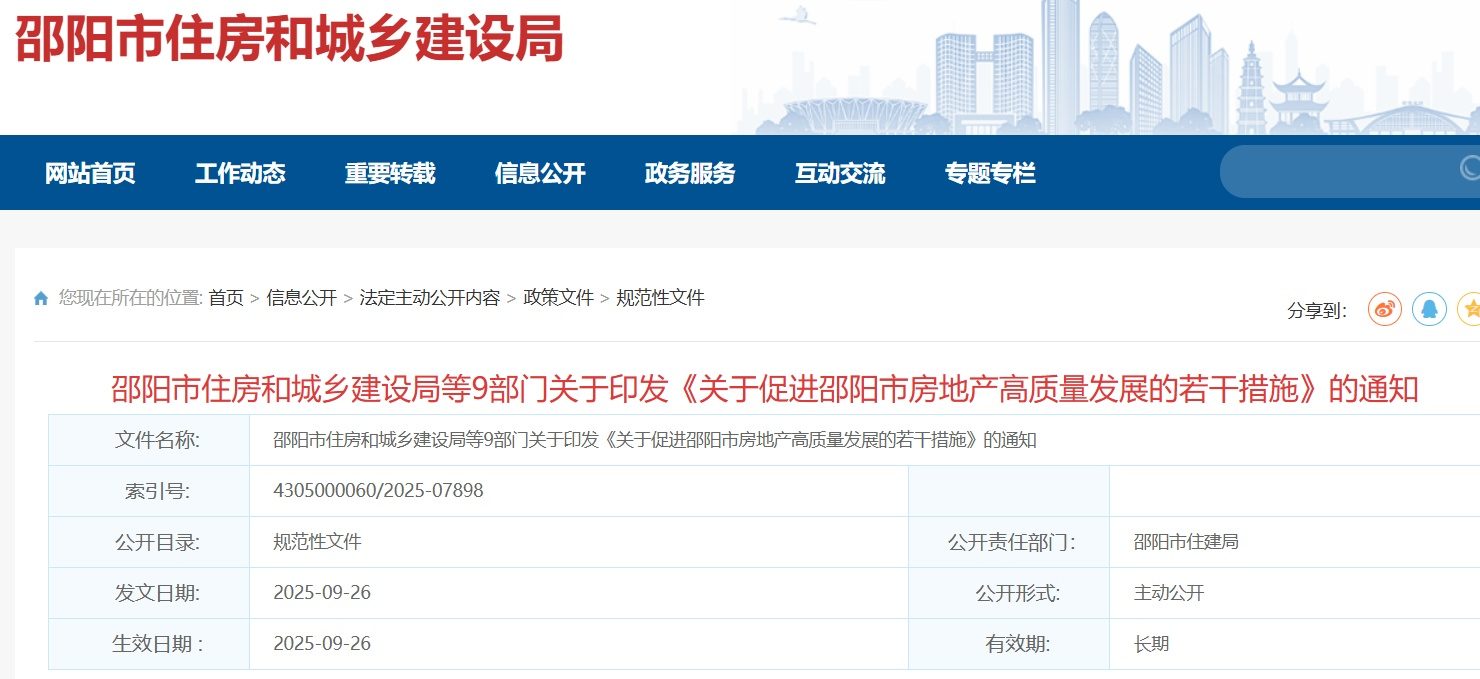Open 规范性文件 breadcrumb link
This screenshot has width=1480, height=679.
(662, 297)
